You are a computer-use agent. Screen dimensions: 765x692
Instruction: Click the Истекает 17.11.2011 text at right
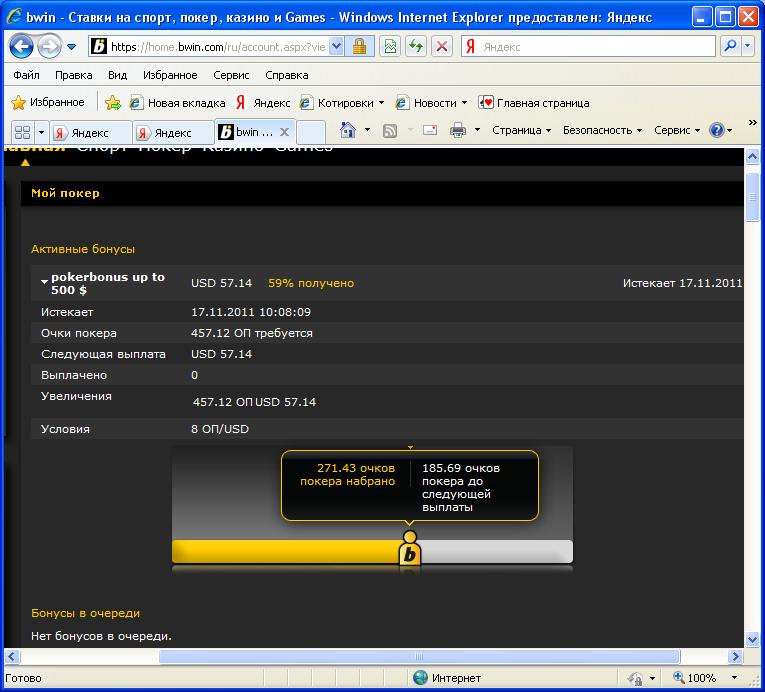(x=682, y=283)
